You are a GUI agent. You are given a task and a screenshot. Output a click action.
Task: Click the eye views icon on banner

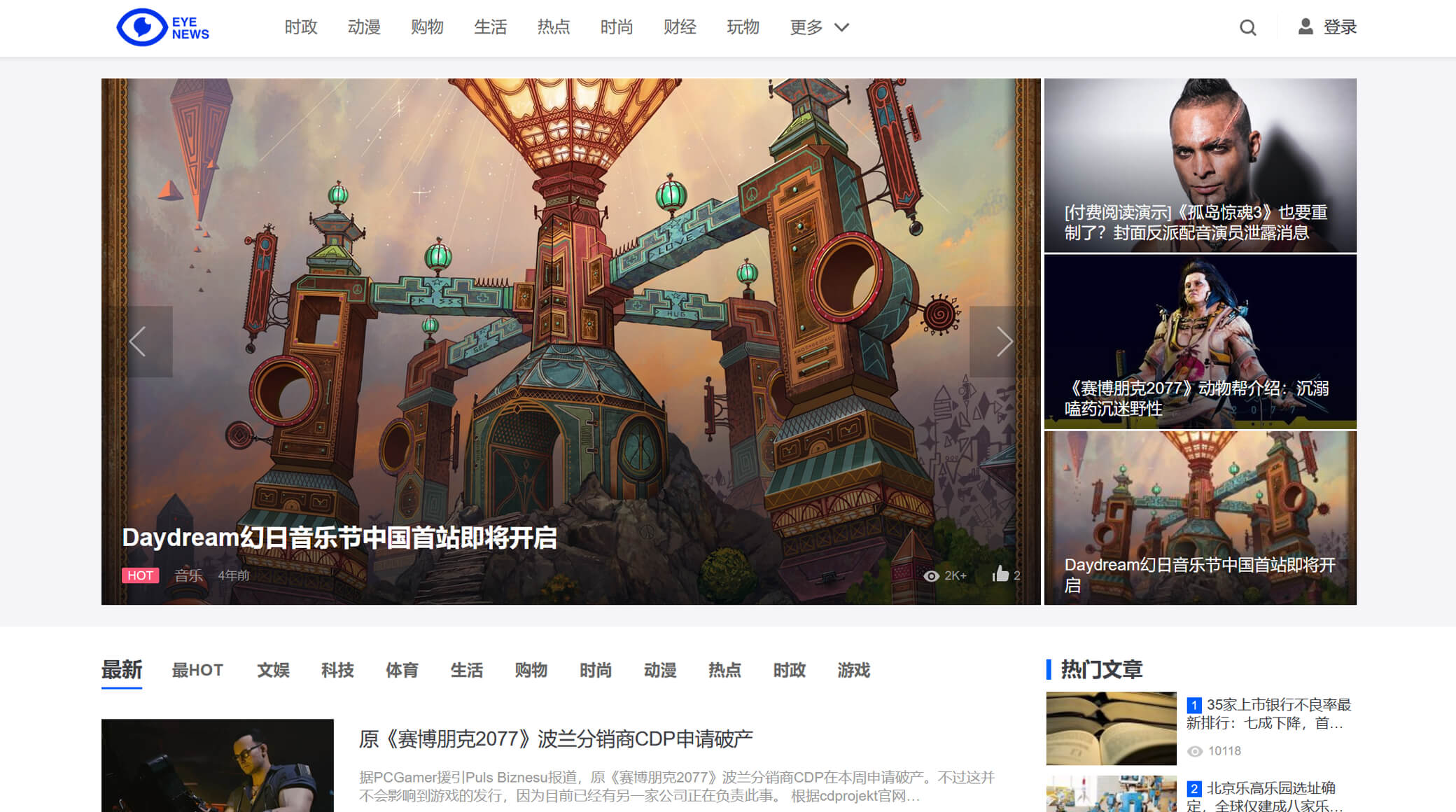(x=931, y=575)
